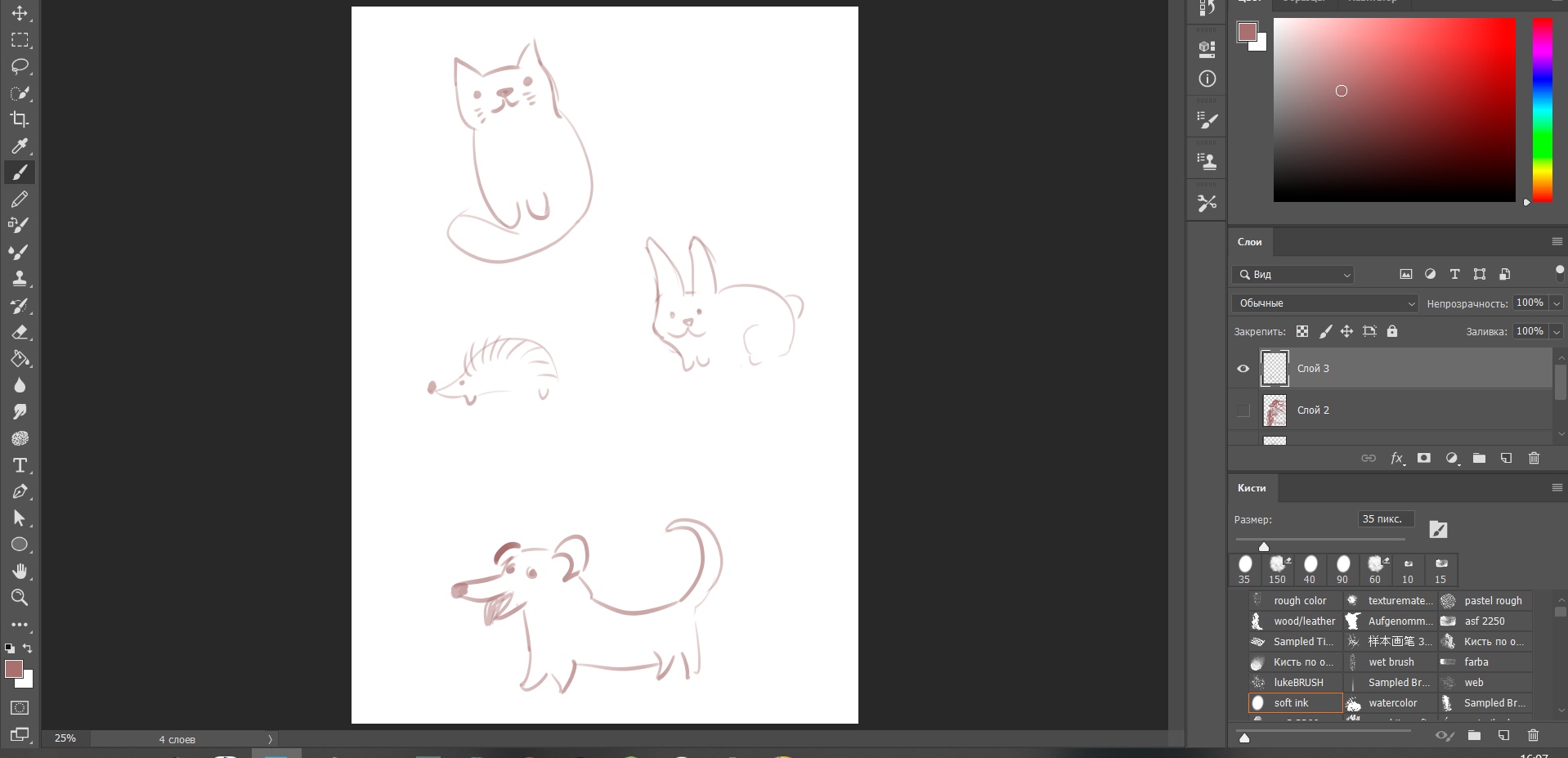This screenshot has width=1568, height=758.
Task: Select the Hand tool
Action: coord(20,571)
